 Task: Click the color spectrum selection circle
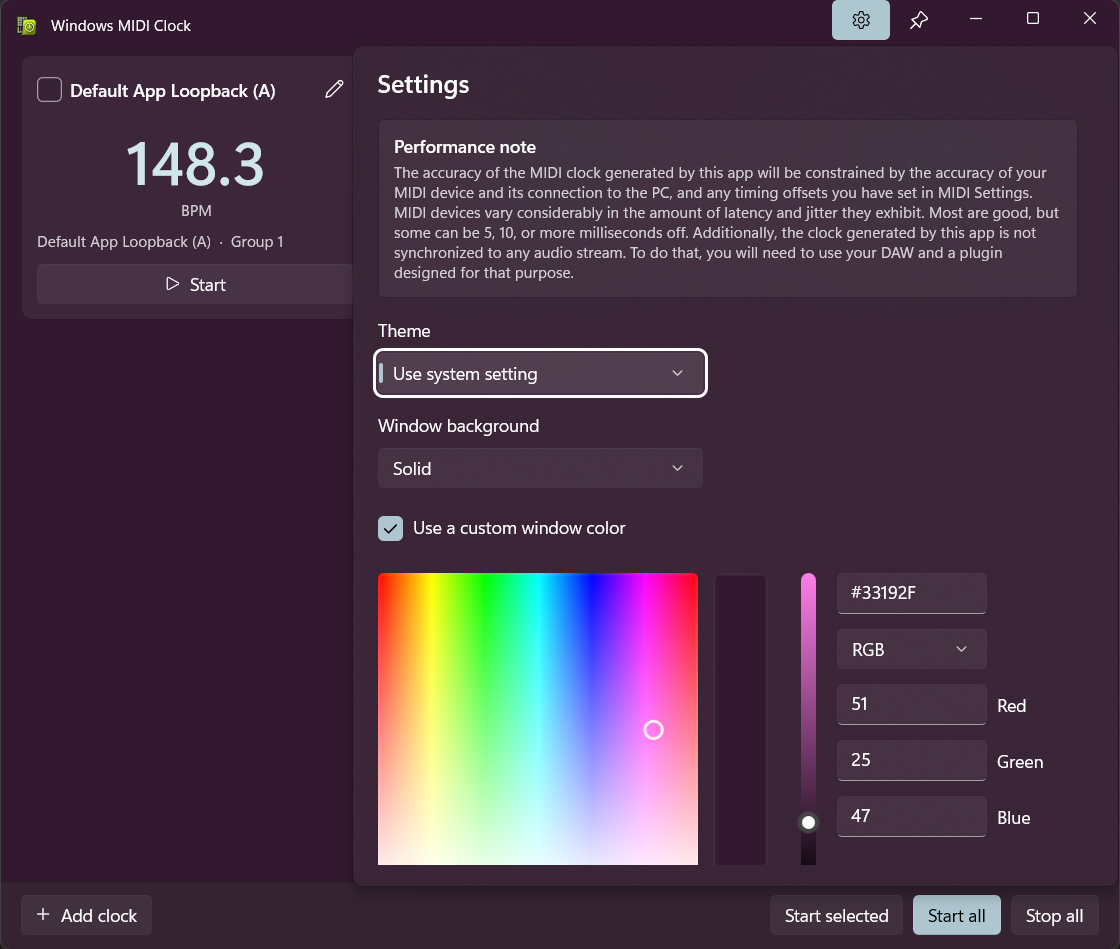click(654, 730)
